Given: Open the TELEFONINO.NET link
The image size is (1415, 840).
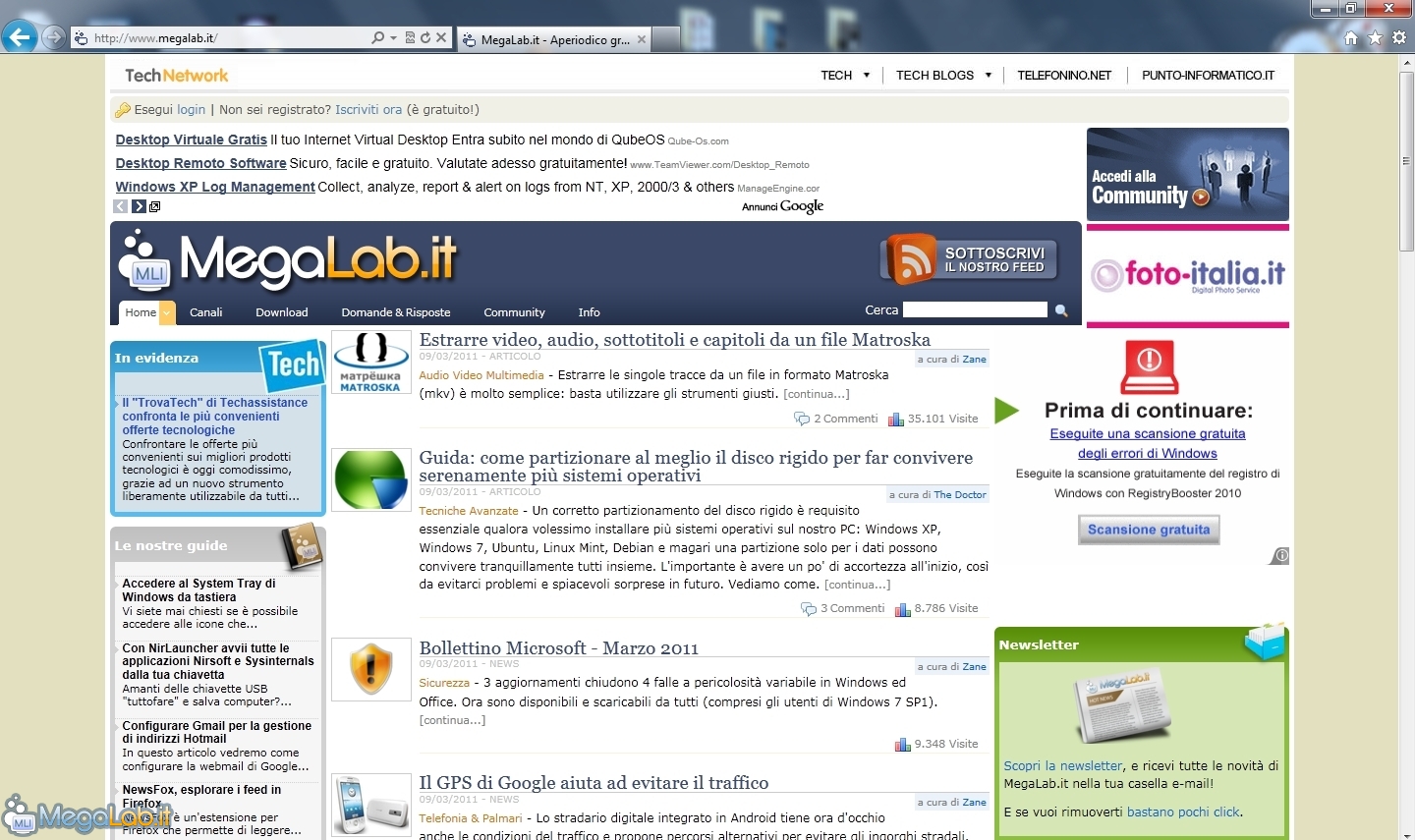Looking at the screenshot, I should point(1064,75).
